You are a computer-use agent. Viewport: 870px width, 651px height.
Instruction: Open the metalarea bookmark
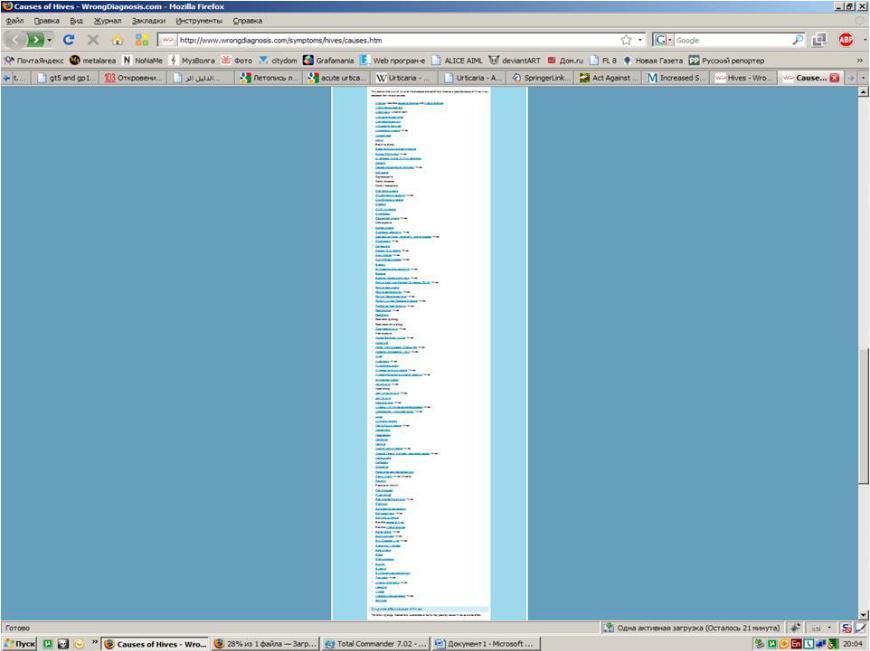[x=93, y=60]
